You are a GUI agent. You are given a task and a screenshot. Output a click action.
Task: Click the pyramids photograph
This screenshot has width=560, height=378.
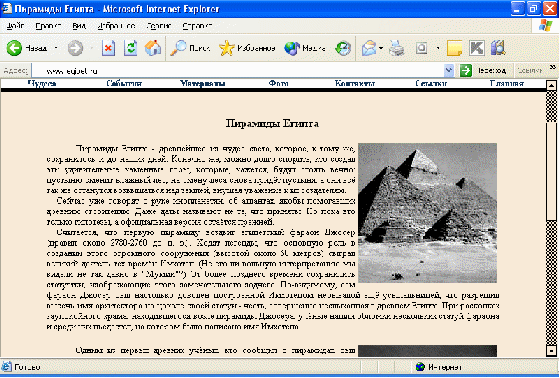pos(427,213)
